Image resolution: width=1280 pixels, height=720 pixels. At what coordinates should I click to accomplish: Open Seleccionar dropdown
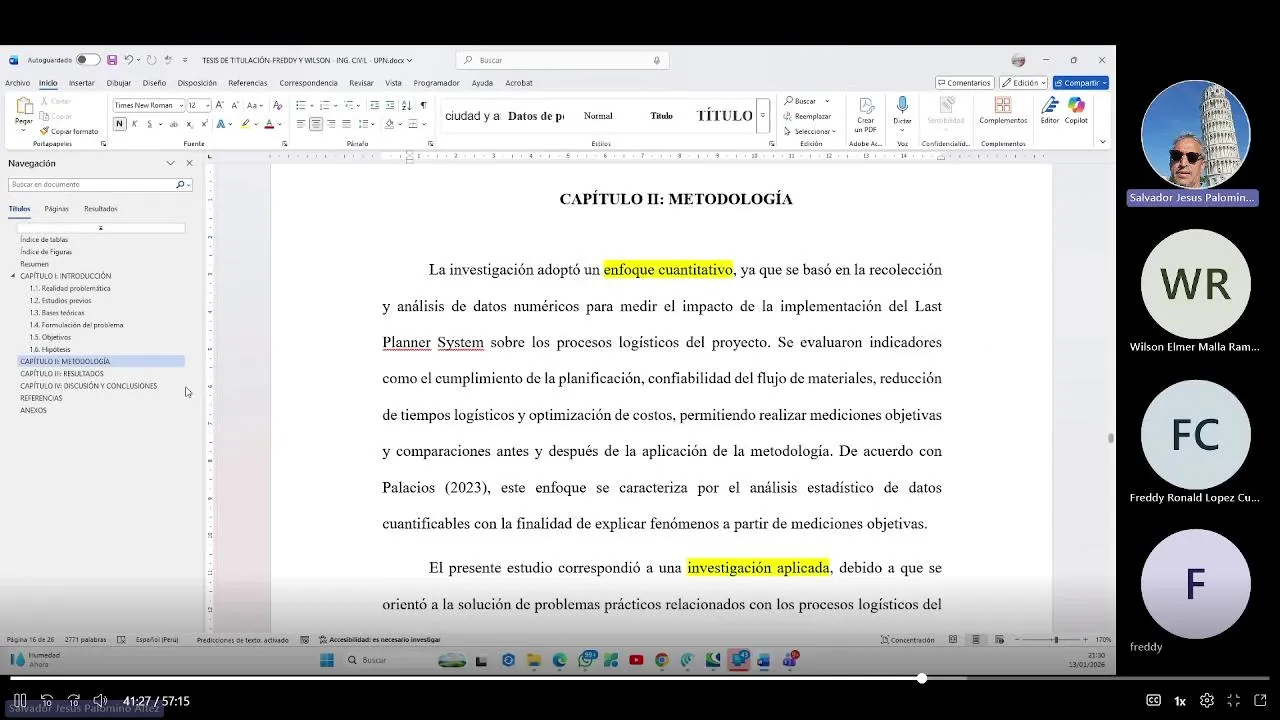tap(810, 131)
